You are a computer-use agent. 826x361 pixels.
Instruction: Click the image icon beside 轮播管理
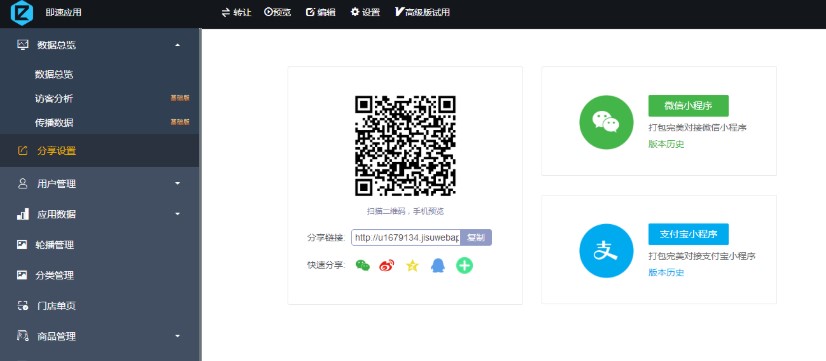(22, 245)
